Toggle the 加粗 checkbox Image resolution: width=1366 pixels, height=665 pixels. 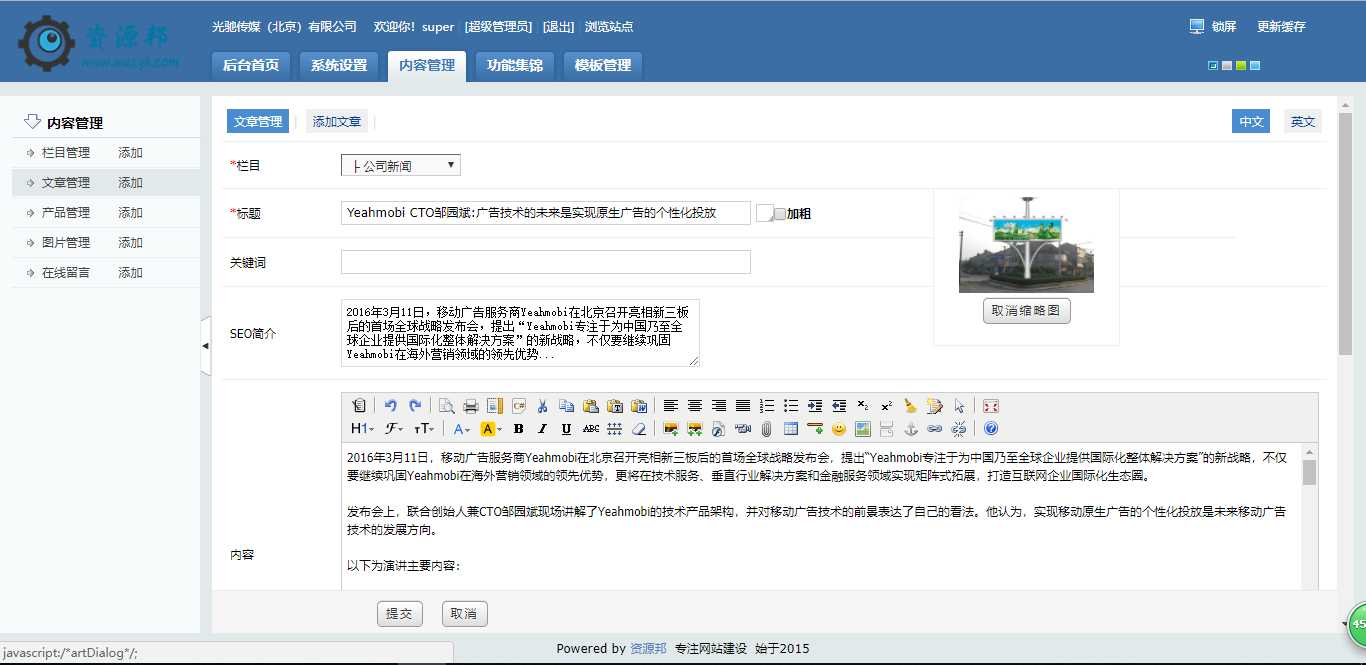[780, 214]
